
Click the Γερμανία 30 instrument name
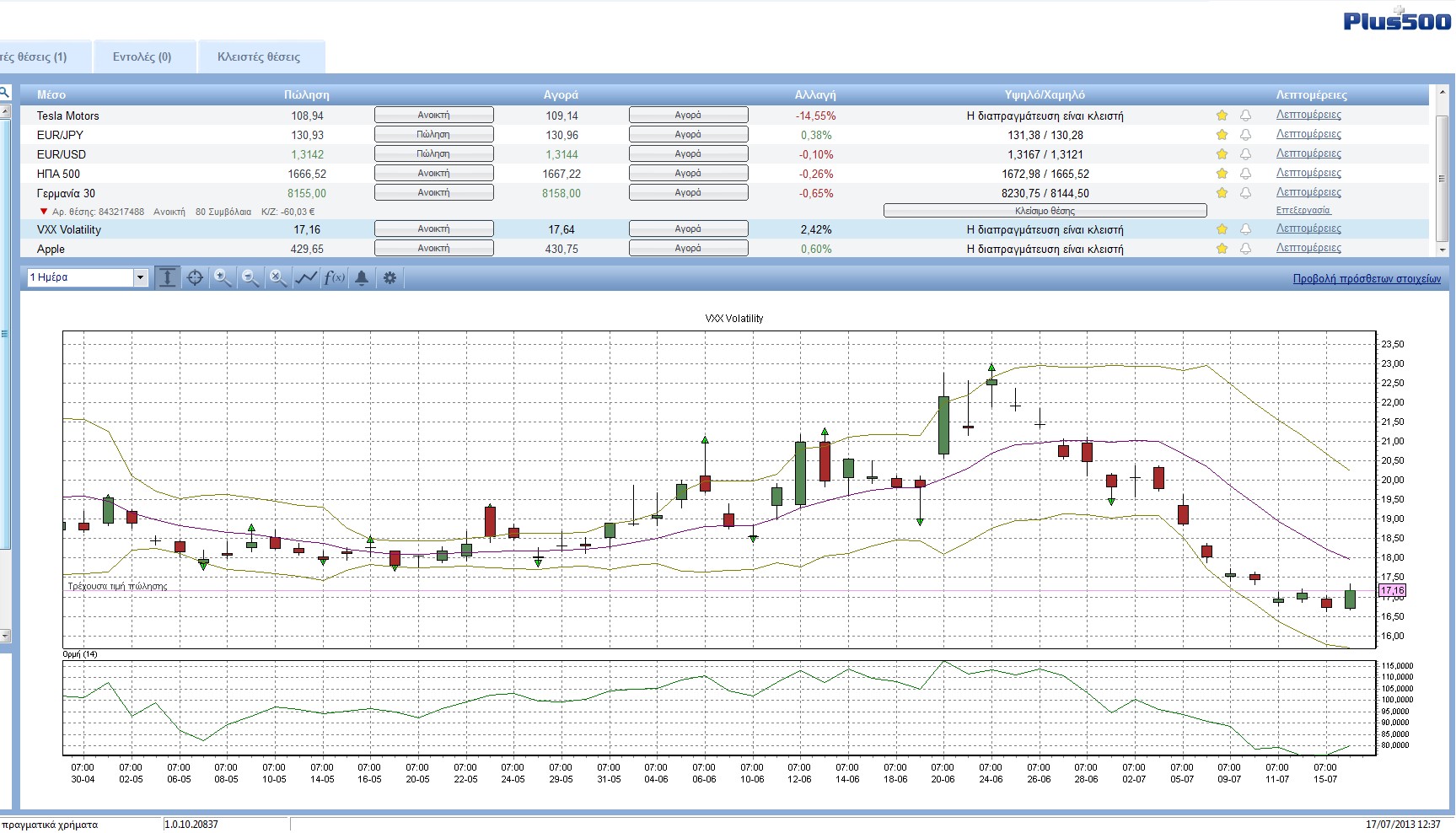tap(66, 193)
